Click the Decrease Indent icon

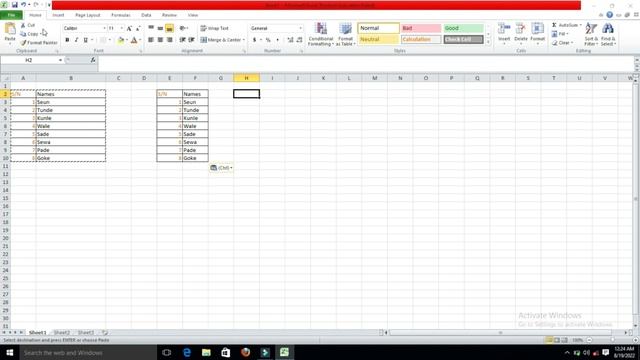(182, 40)
